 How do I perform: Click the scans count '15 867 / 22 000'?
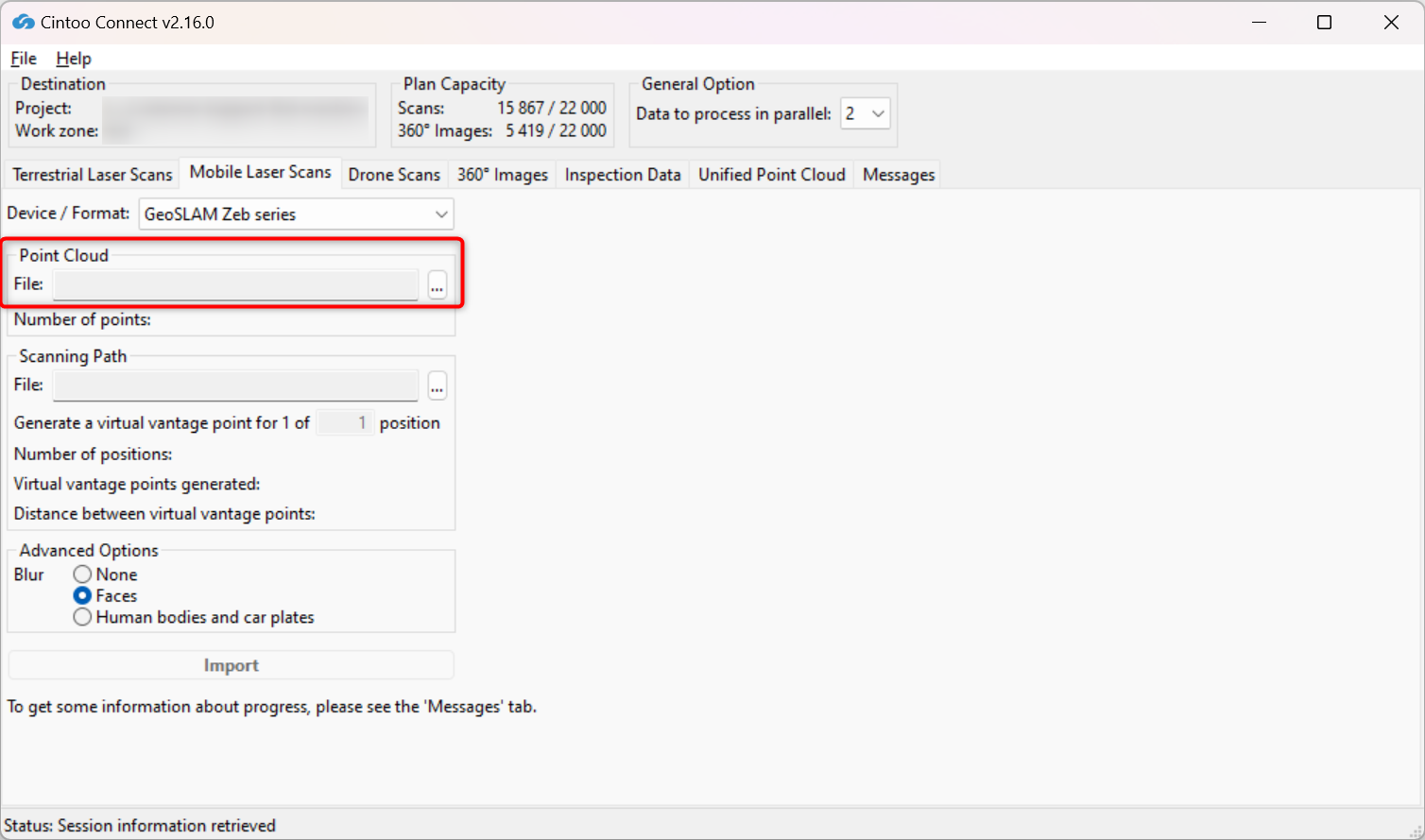pyautogui.click(x=552, y=109)
